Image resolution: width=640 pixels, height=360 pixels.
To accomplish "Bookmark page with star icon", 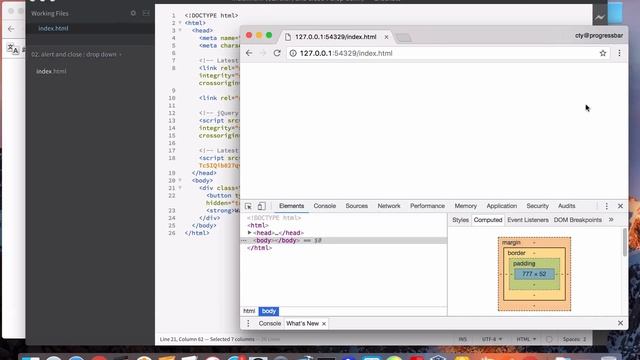I will (x=602, y=53).
